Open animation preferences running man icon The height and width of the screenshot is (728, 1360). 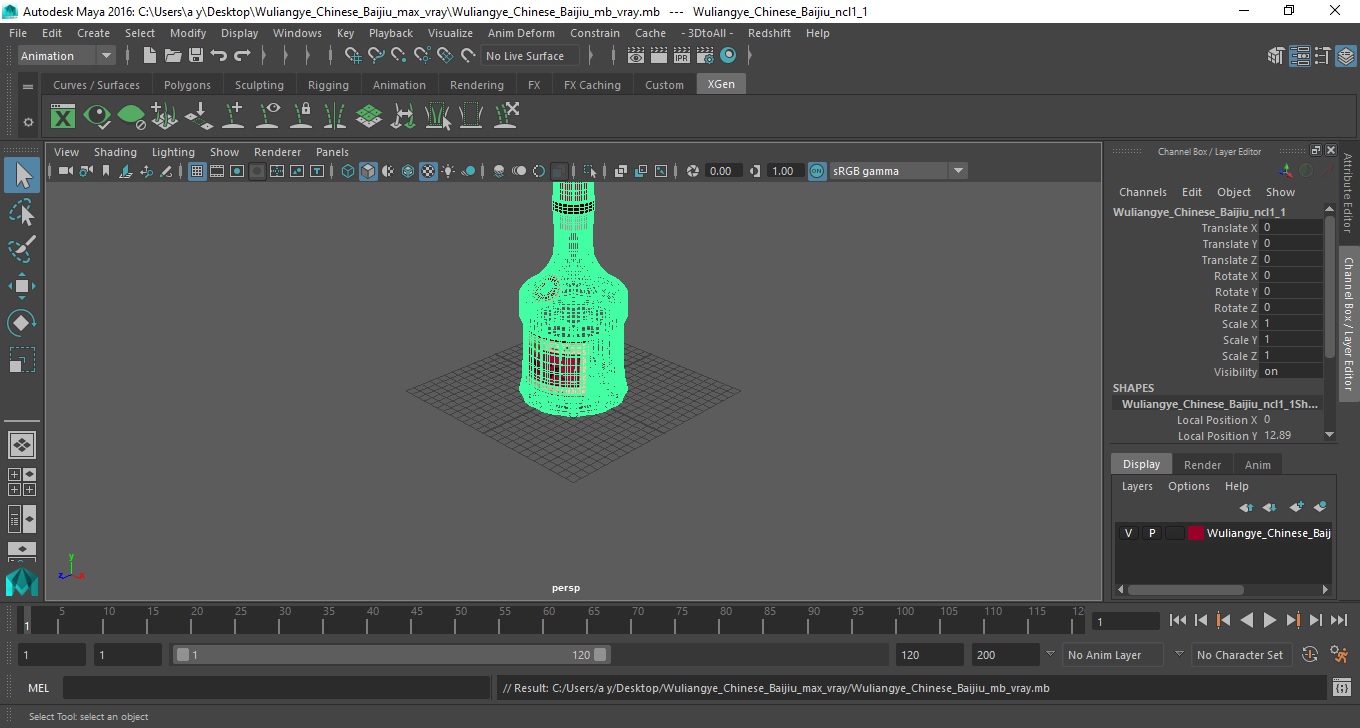(x=1340, y=655)
